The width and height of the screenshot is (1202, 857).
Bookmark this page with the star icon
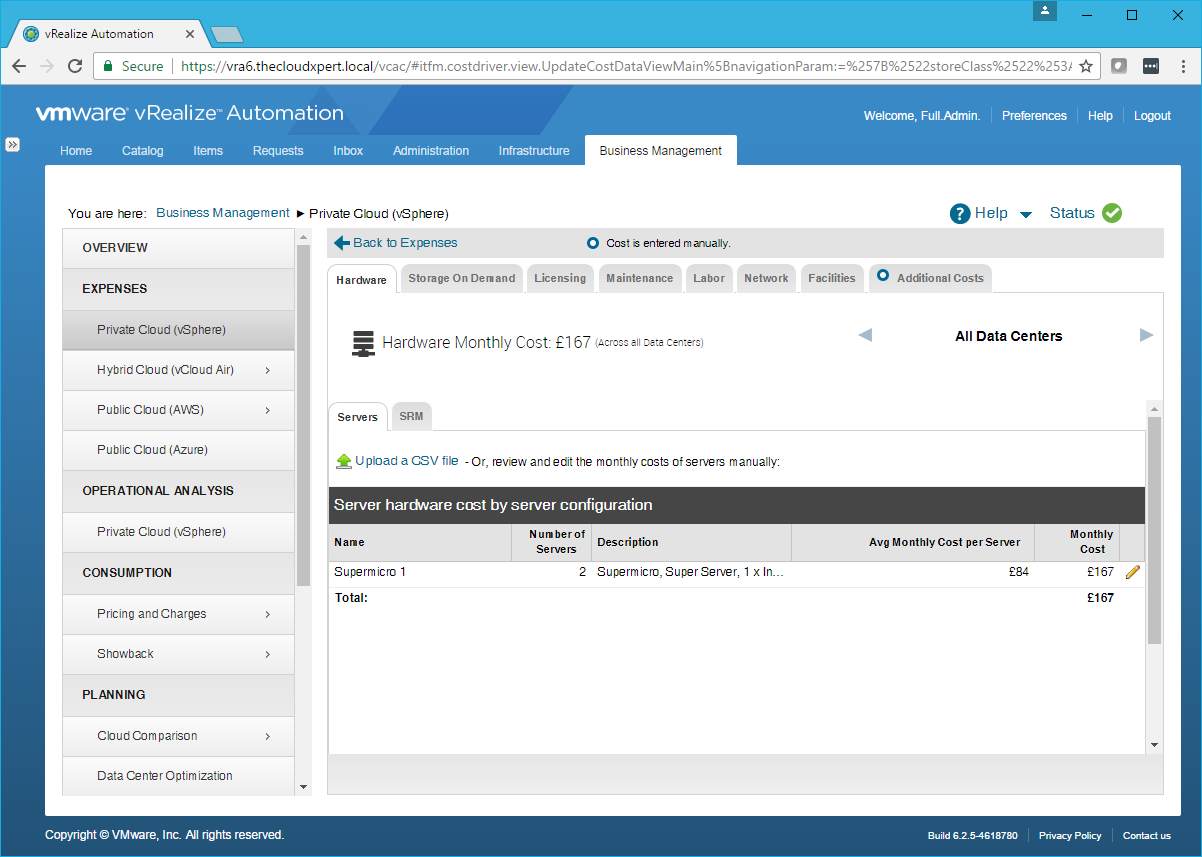[1086, 66]
